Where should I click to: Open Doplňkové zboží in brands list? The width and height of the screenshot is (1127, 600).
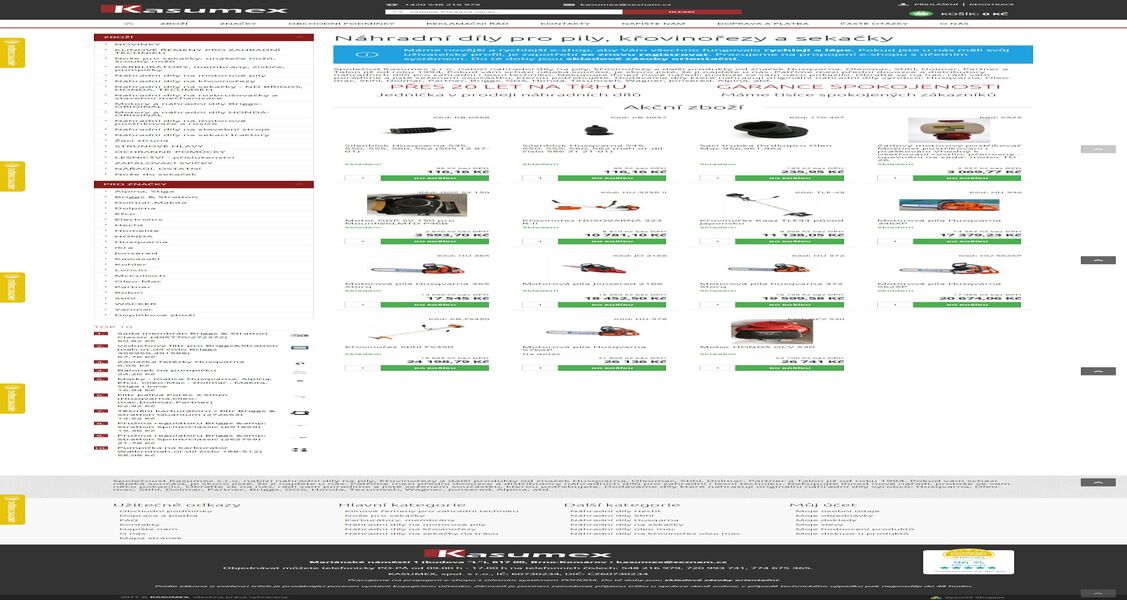(155, 315)
